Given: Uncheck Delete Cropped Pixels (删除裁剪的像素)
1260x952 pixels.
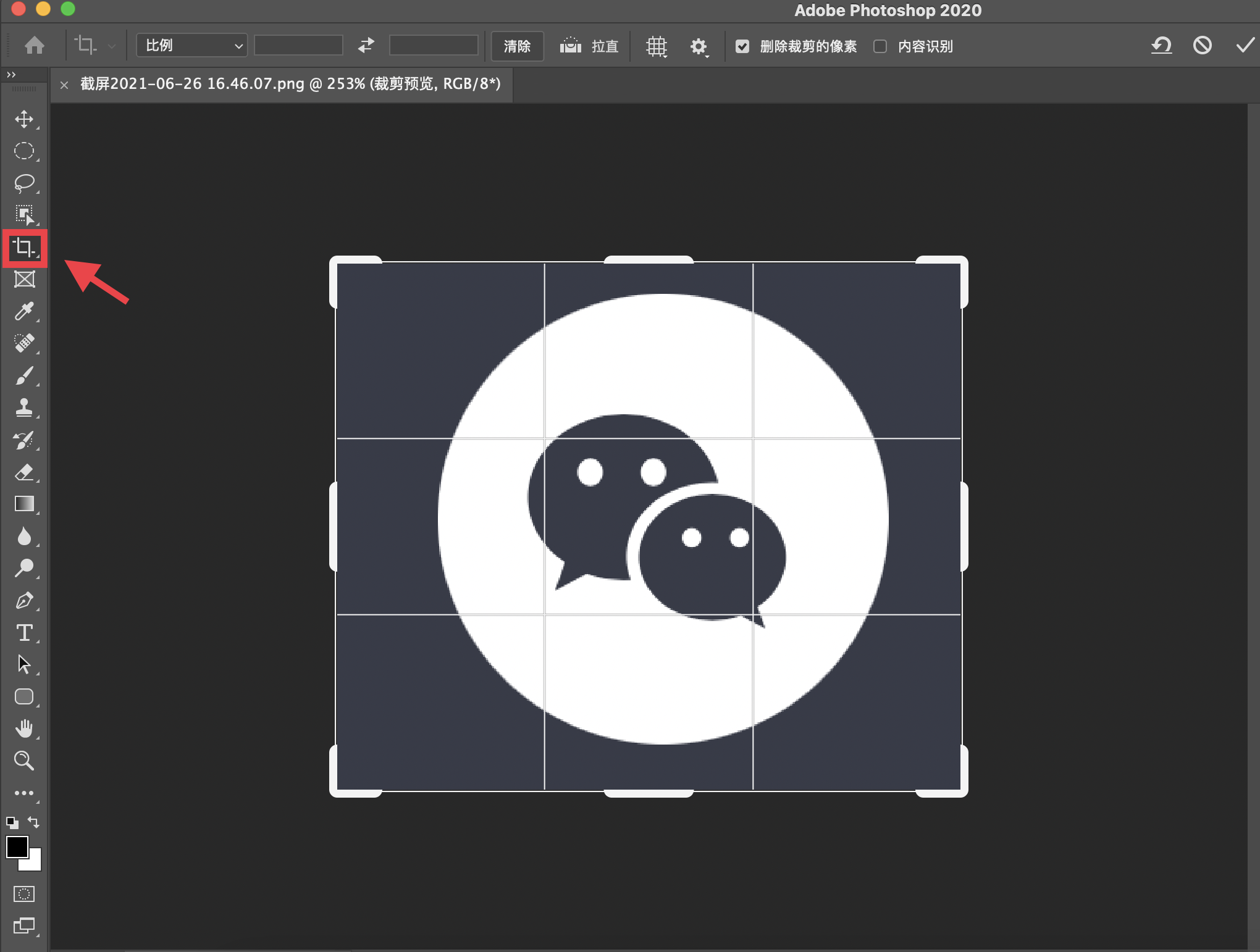Looking at the screenshot, I should (x=742, y=46).
